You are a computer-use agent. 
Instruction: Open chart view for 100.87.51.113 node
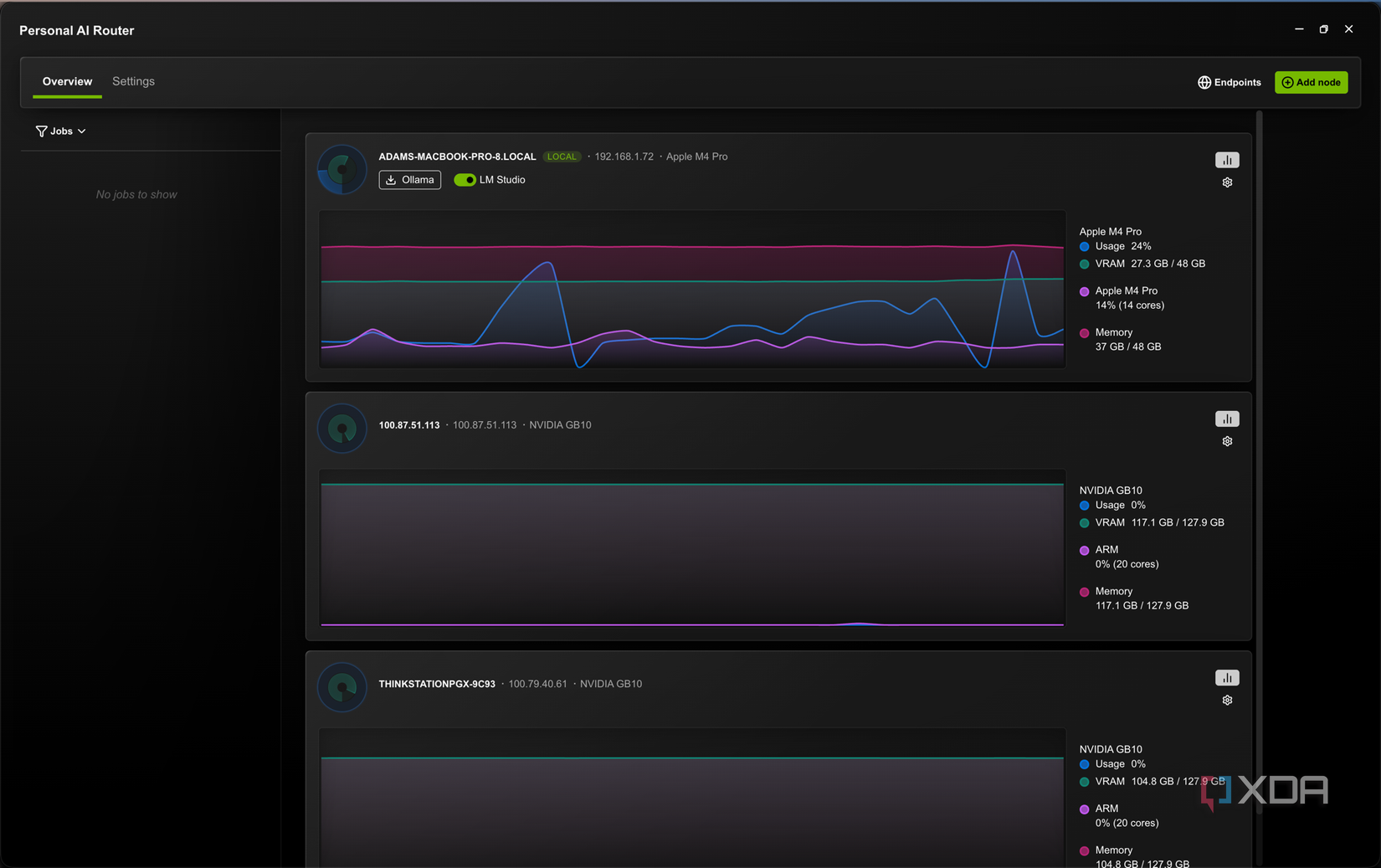[1227, 419]
